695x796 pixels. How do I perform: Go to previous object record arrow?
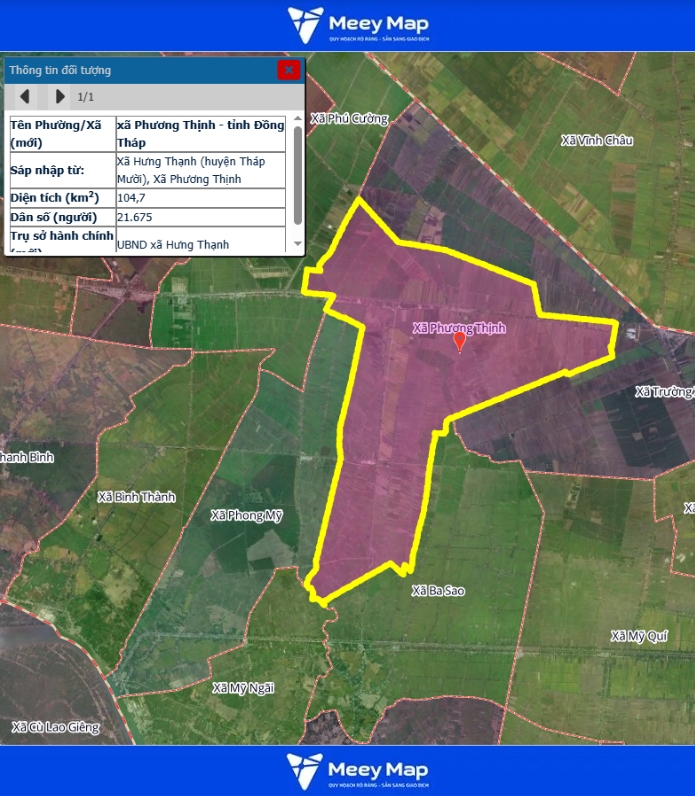coord(25,97)
